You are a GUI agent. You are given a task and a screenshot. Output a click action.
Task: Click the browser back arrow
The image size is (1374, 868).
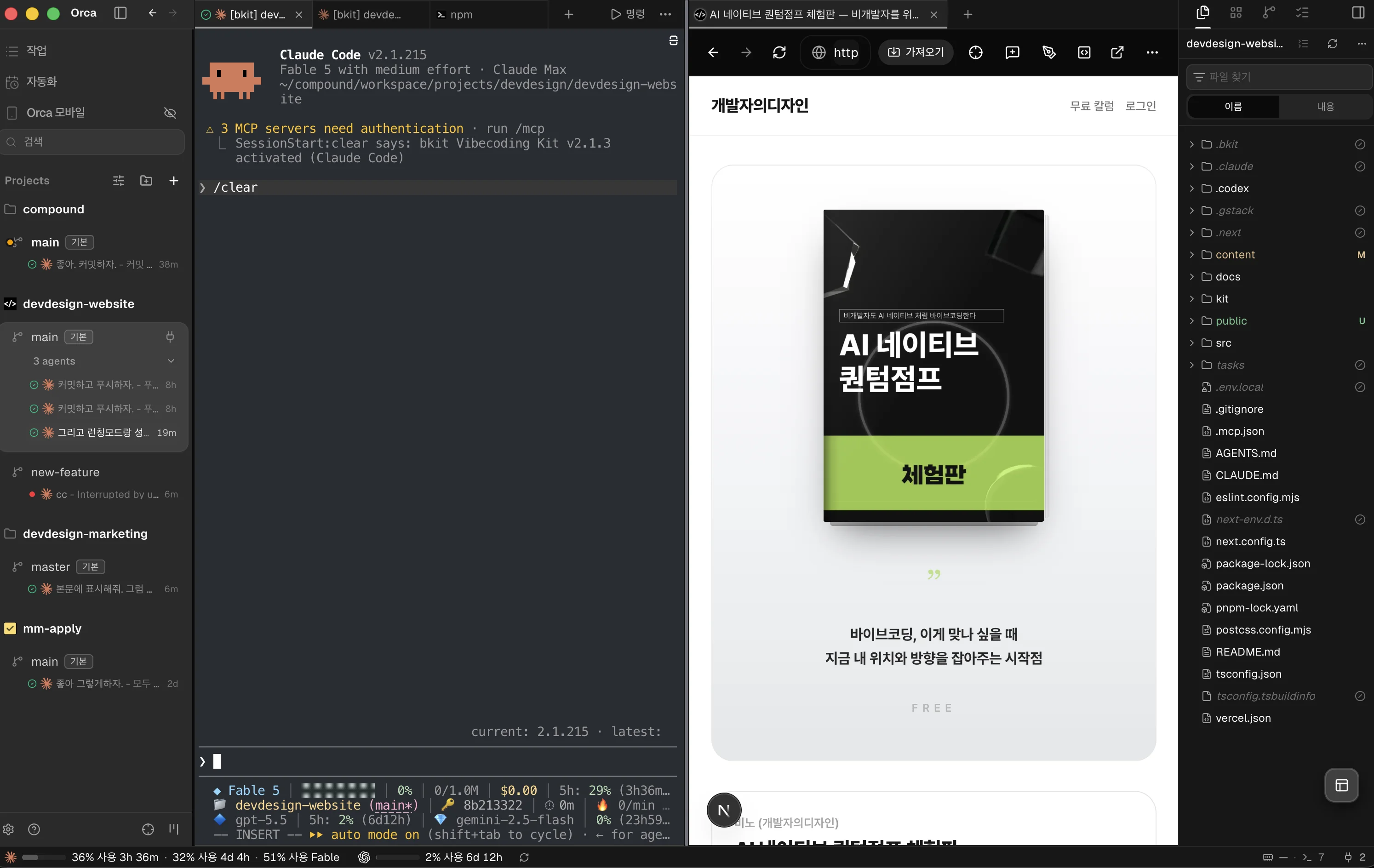tap(713, 52)
